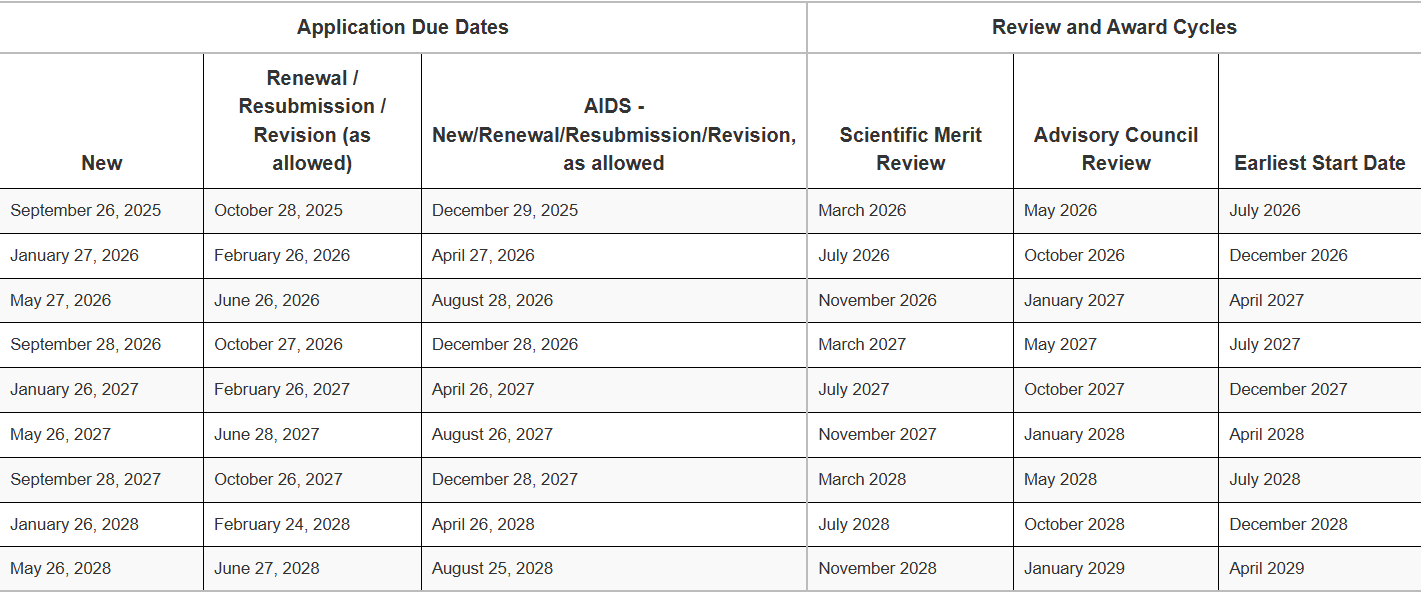Click the December 29, 2025 AIDS date
This screenshot has height=592, width=1421.
[505, 211]
